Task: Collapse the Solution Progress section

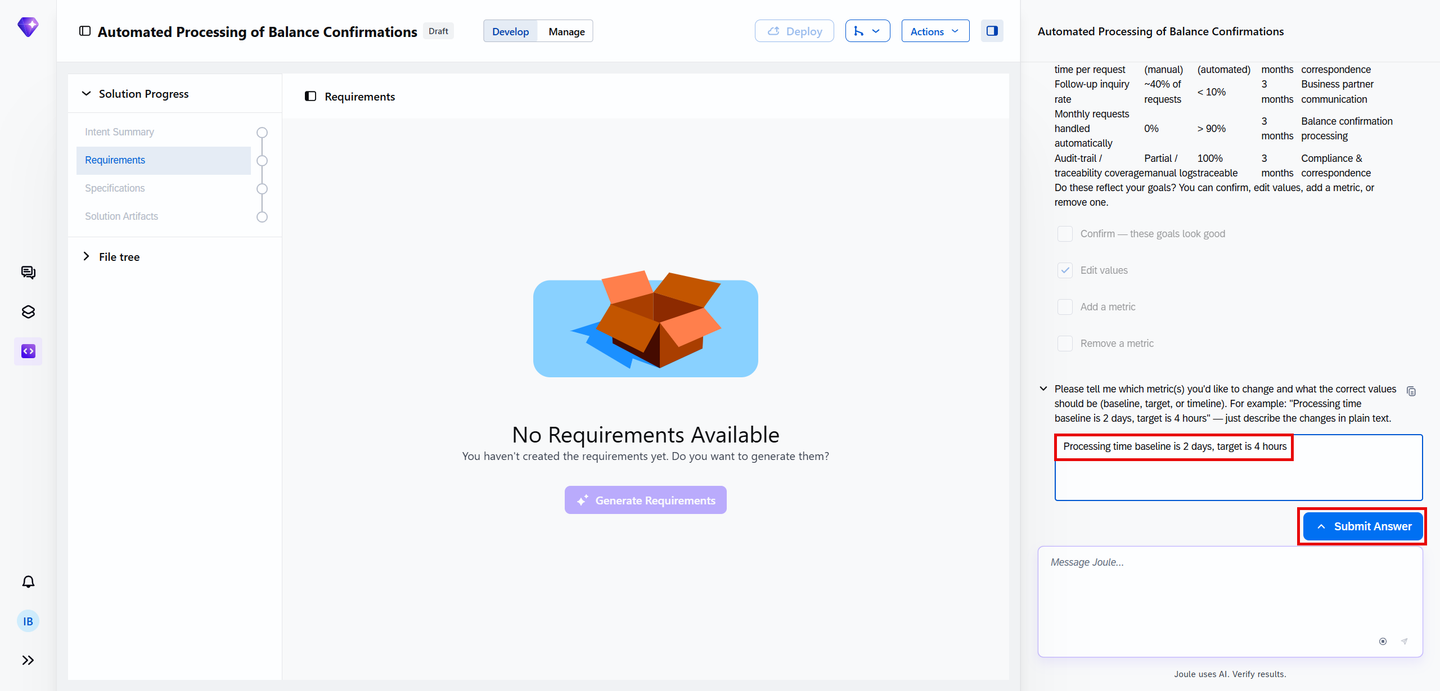Action: 86,94
